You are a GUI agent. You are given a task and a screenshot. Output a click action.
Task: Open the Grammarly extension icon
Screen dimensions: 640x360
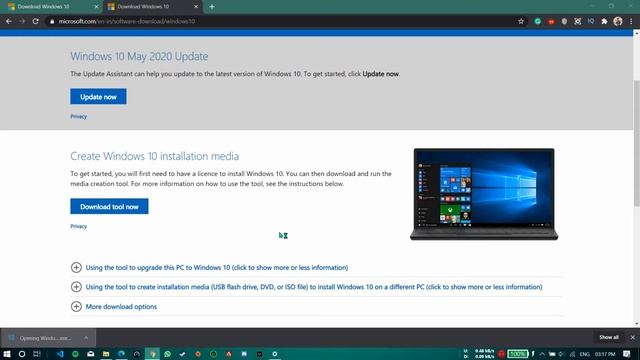(538, 21)
